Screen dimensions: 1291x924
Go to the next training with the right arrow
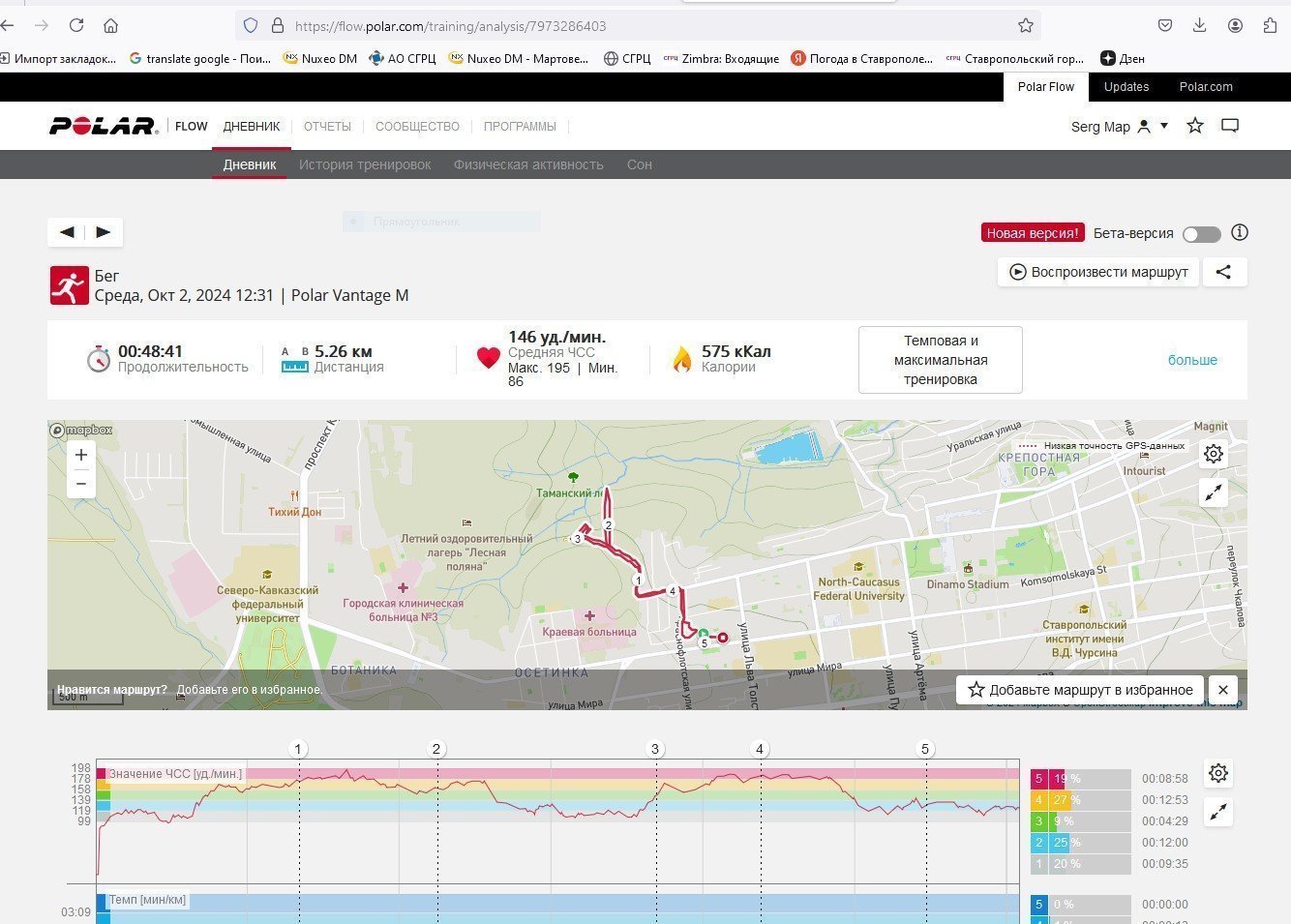(104, 232)
